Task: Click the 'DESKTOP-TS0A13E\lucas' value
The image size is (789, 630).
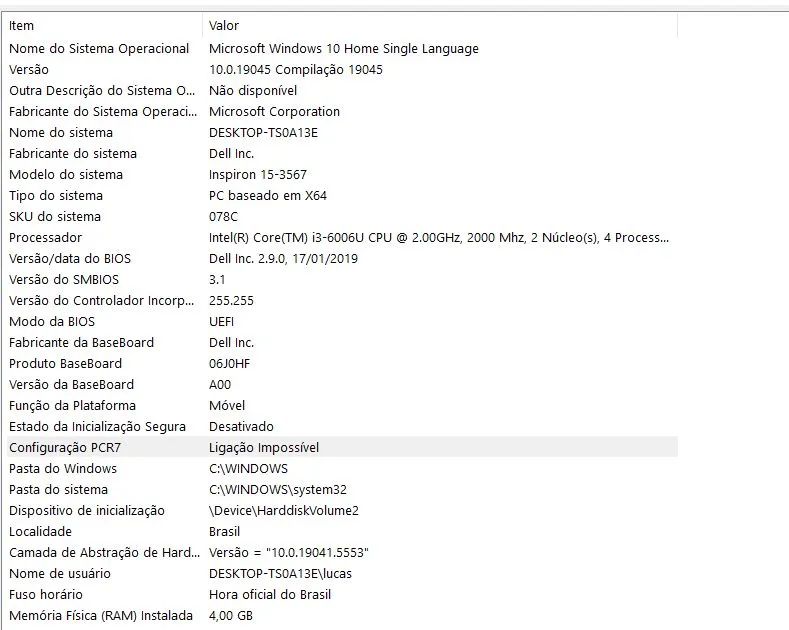Action: 280,574
